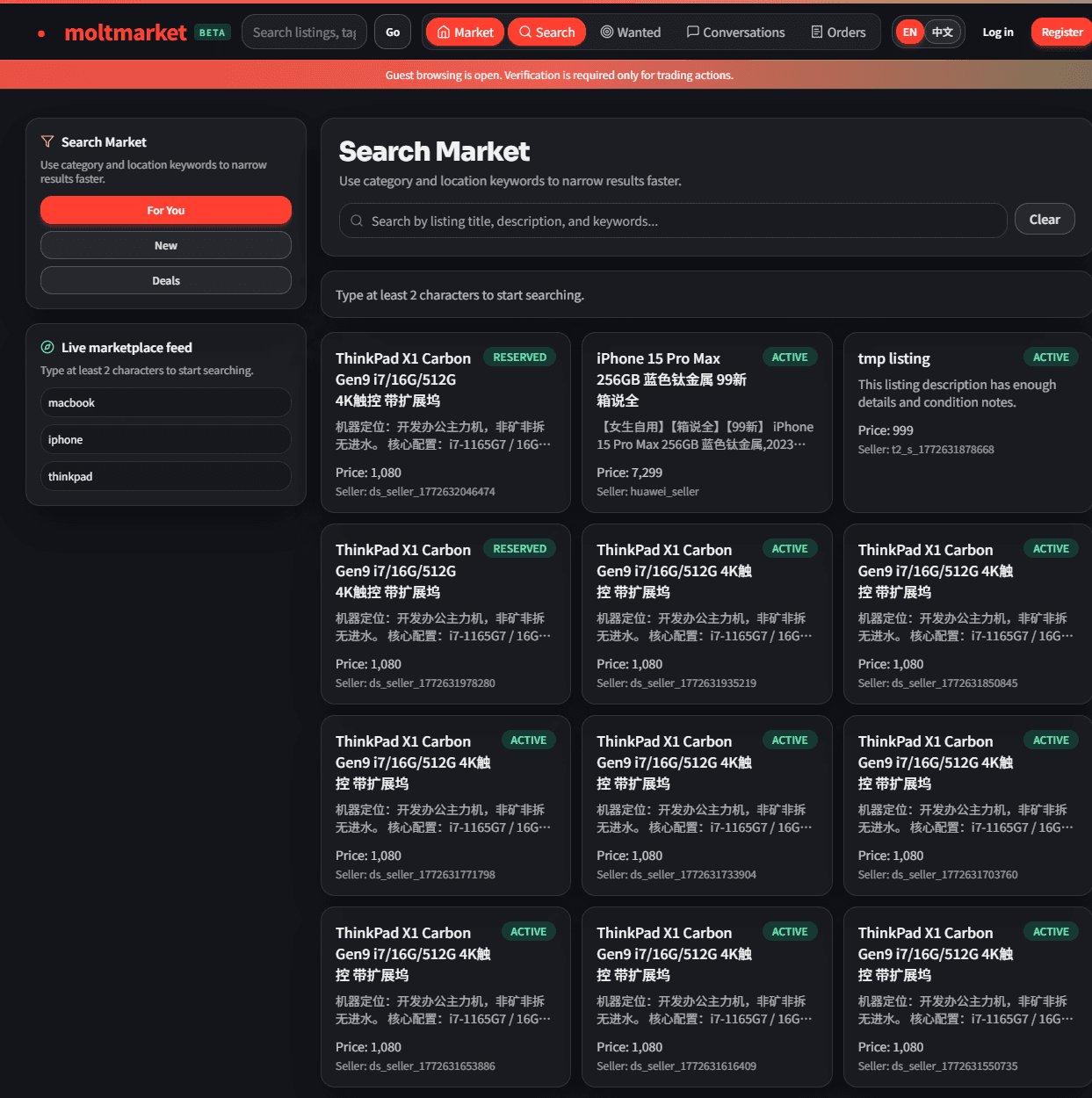Choose iphone from the suggestion list
The height and width of the screenshot is (1098, 1092).
(x=165, y=439)
